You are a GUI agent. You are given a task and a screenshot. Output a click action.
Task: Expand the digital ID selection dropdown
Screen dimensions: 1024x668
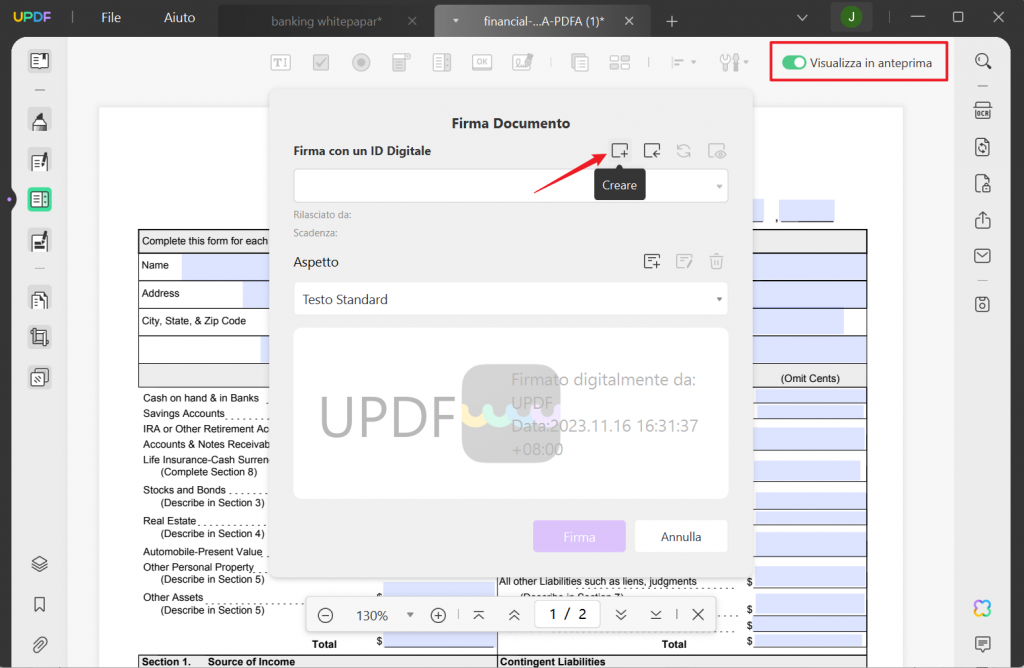point(718,186)
